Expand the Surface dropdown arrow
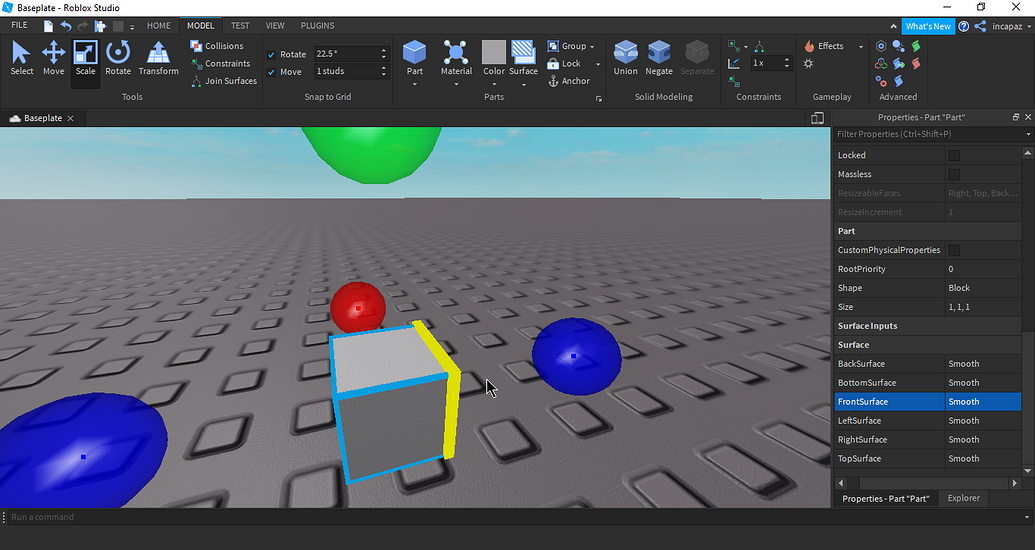This screenshot has width=1035, height=550. (x=523, y=85)
